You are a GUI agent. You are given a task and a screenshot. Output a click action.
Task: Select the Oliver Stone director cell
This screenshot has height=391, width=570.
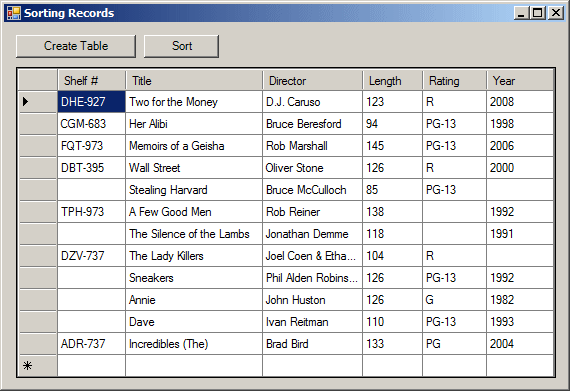(x=313, y=168)
